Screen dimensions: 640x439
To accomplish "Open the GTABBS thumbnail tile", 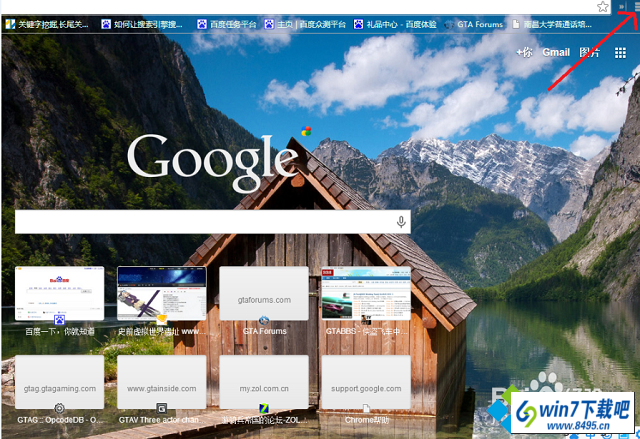I will coord(366,293).
